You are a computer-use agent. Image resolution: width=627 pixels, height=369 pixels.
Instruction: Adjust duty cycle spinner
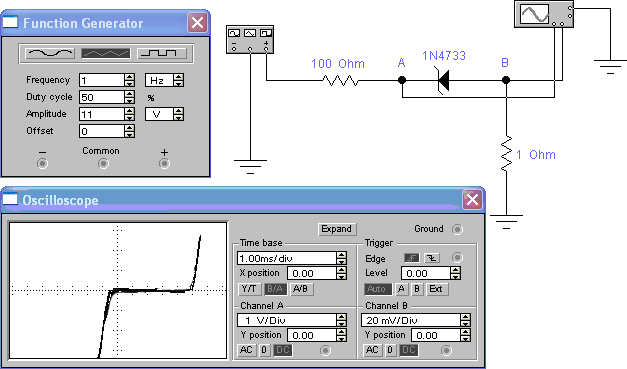(x=129, y=97)
